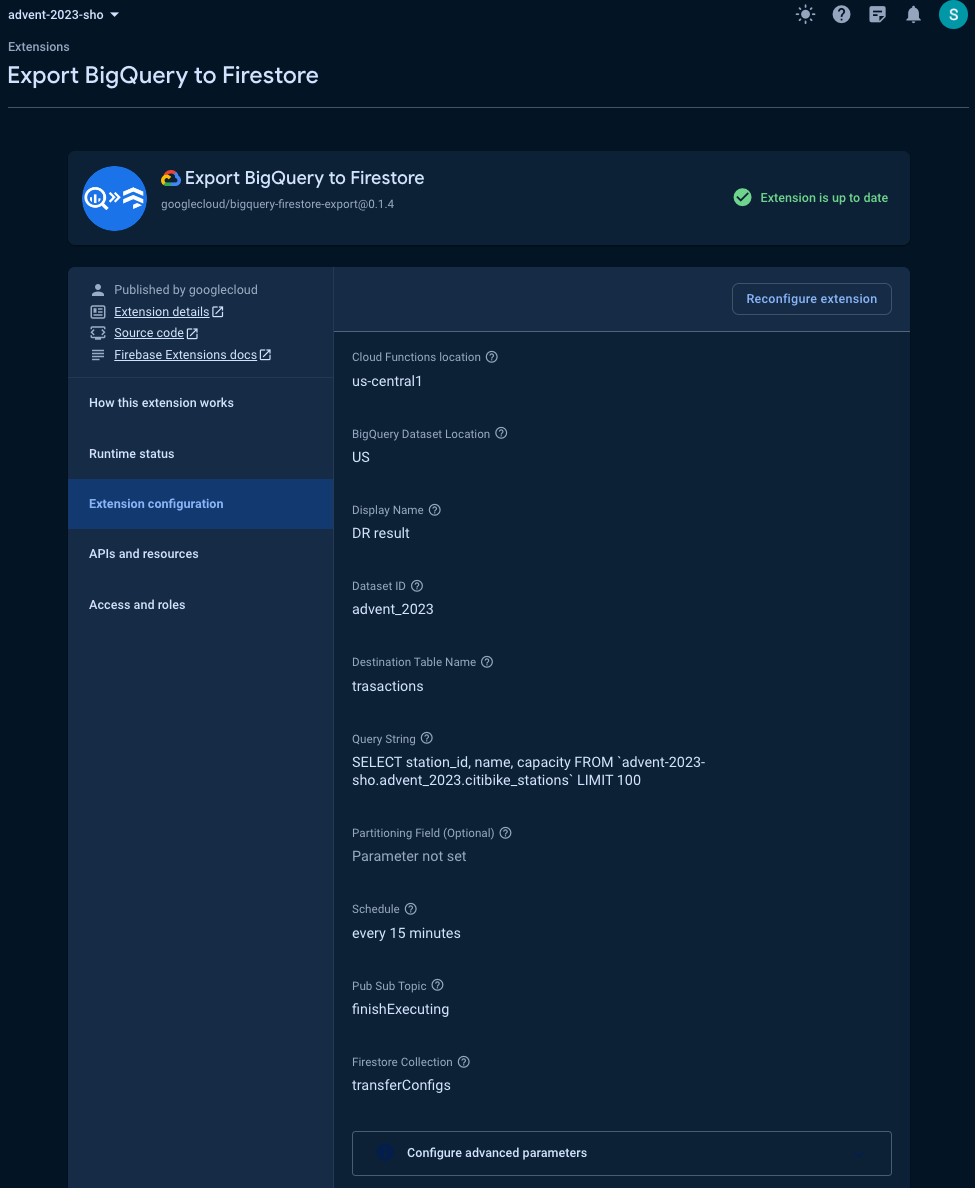The image size is (975, 1188).
Task: Click the external-link icon after Extension details
Action: [218, 311]
